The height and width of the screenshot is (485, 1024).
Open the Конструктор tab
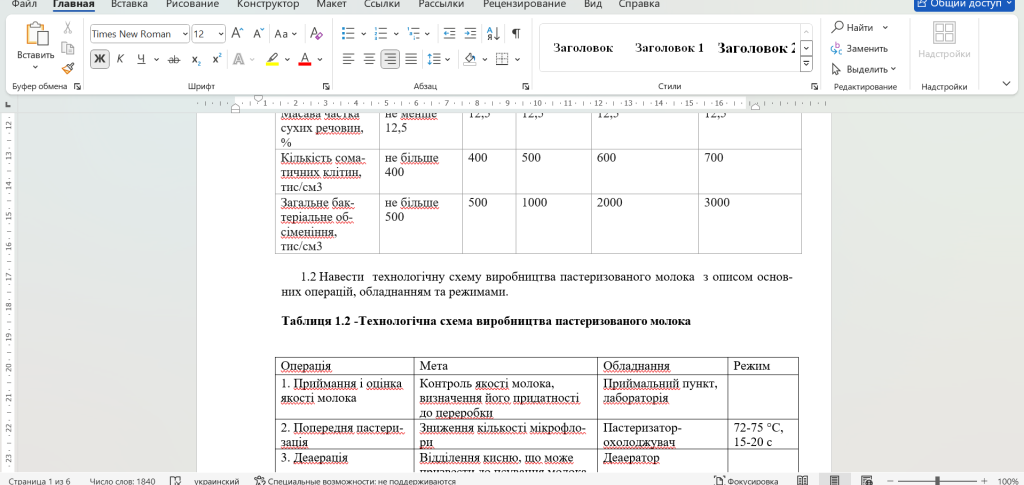(x=268, y=4)
